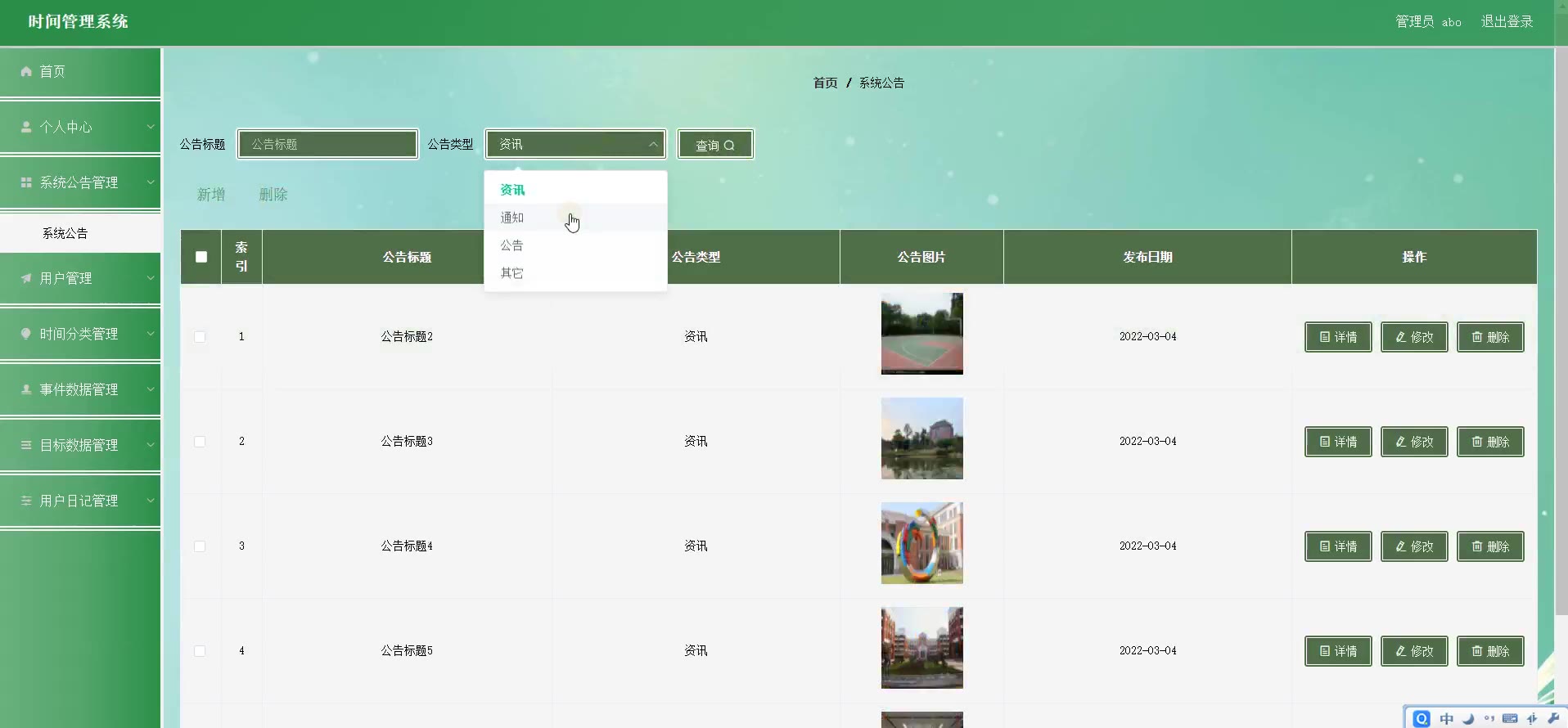
Task: Click 修改 for 公告标题4
Action: click(x=1414, y=546)
